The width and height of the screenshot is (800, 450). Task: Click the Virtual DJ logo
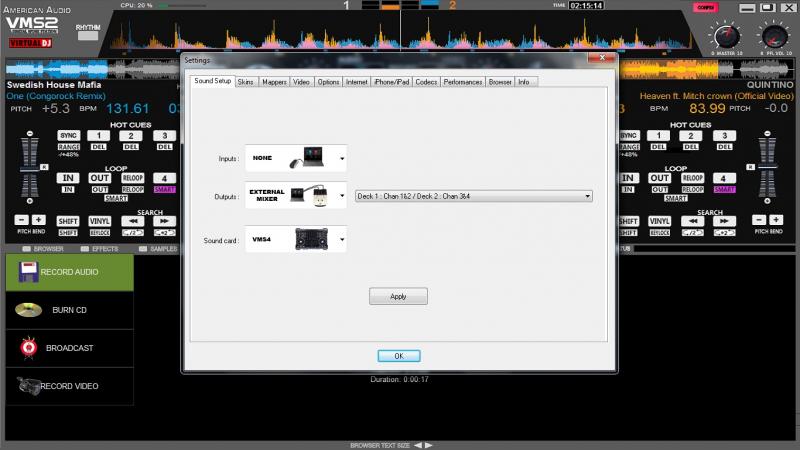(x=31, y=43)
